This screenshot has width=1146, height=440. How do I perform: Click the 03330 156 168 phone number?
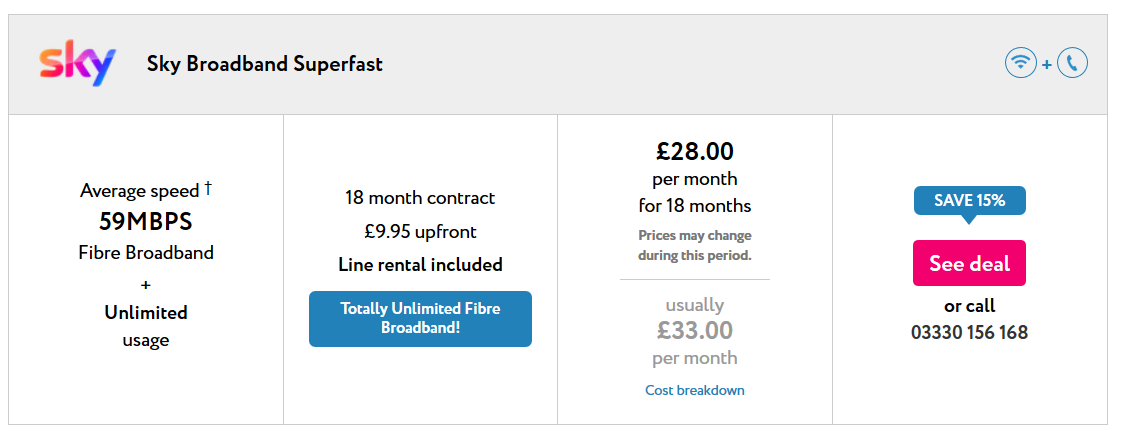click(969, 333)
